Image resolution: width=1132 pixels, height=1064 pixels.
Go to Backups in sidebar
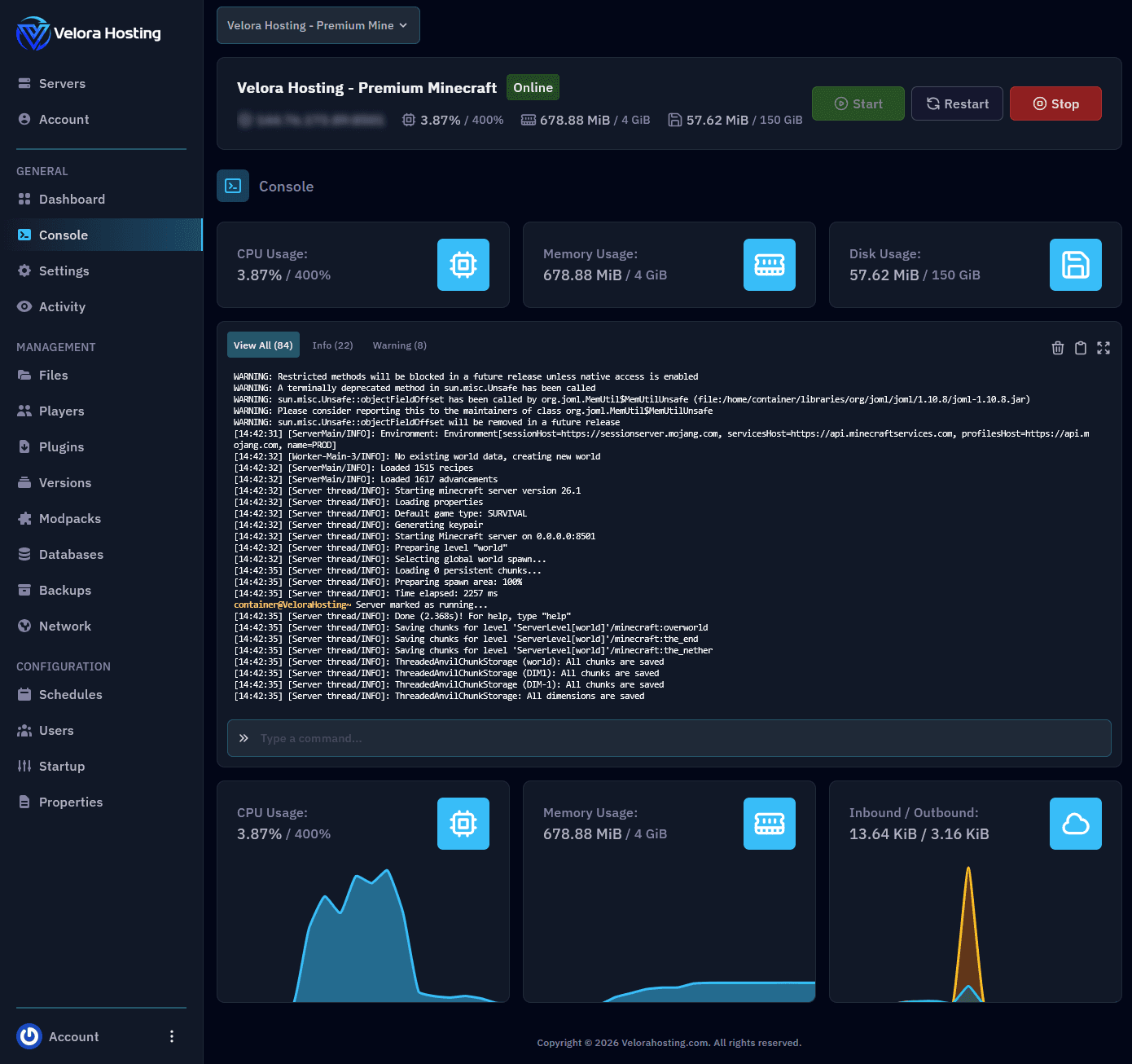(x=64, y=590)
